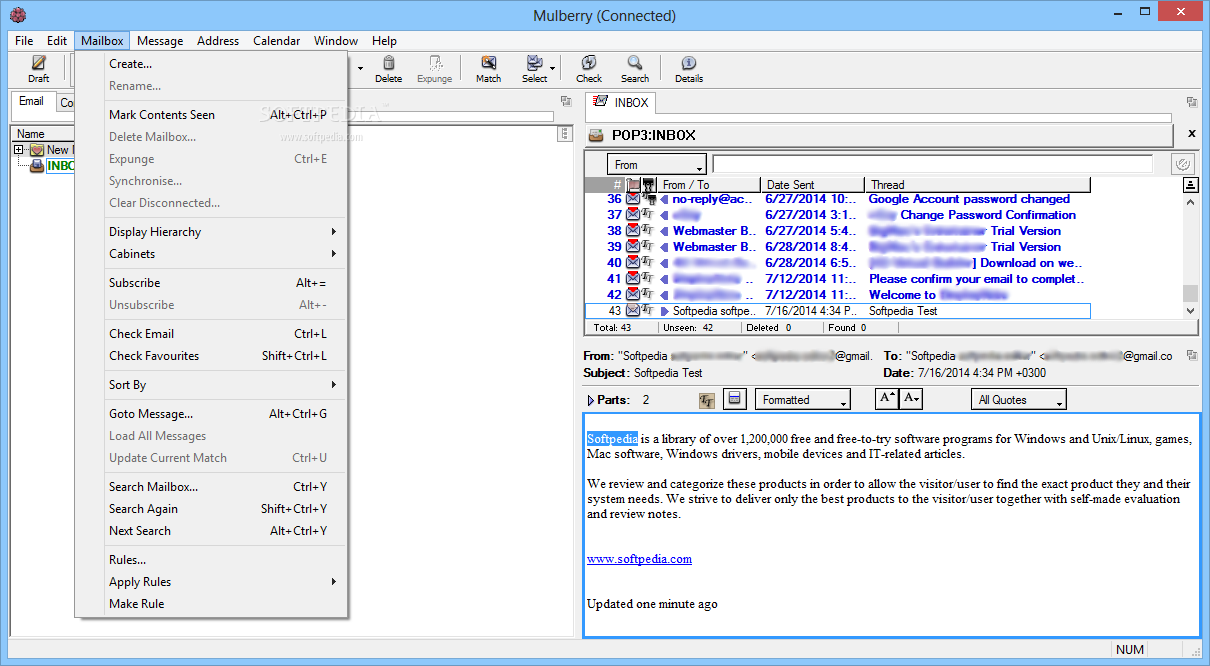Click the grayed Expunge toolbar icon
Image resolution: width=1210 pixels, height=666 pixels.
[x=435, y=63]
